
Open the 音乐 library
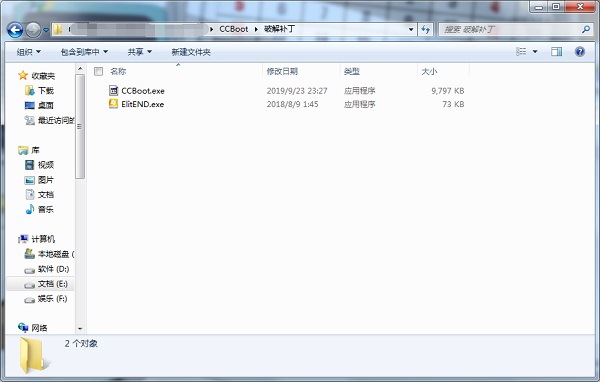(46, 209)
